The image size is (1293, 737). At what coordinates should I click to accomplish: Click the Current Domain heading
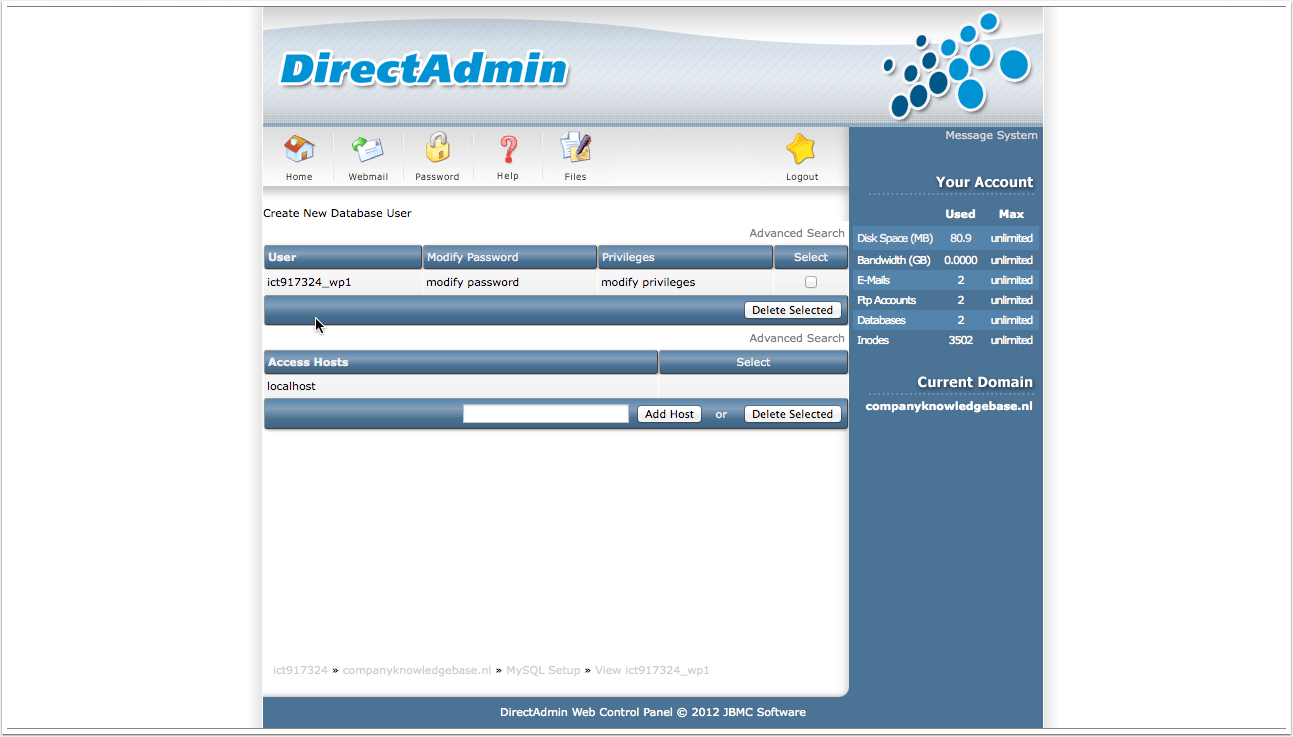975,382
